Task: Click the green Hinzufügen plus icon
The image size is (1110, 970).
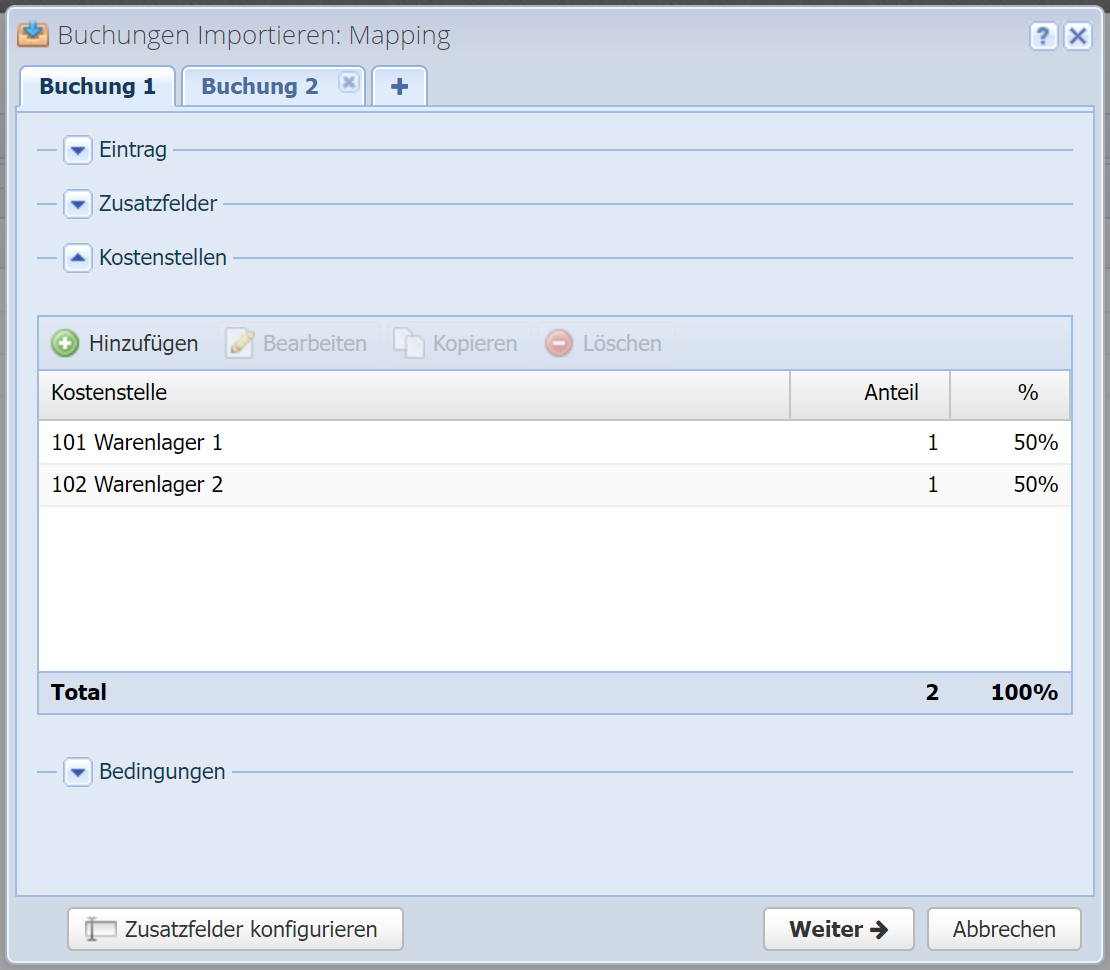Action: [65, 343]
